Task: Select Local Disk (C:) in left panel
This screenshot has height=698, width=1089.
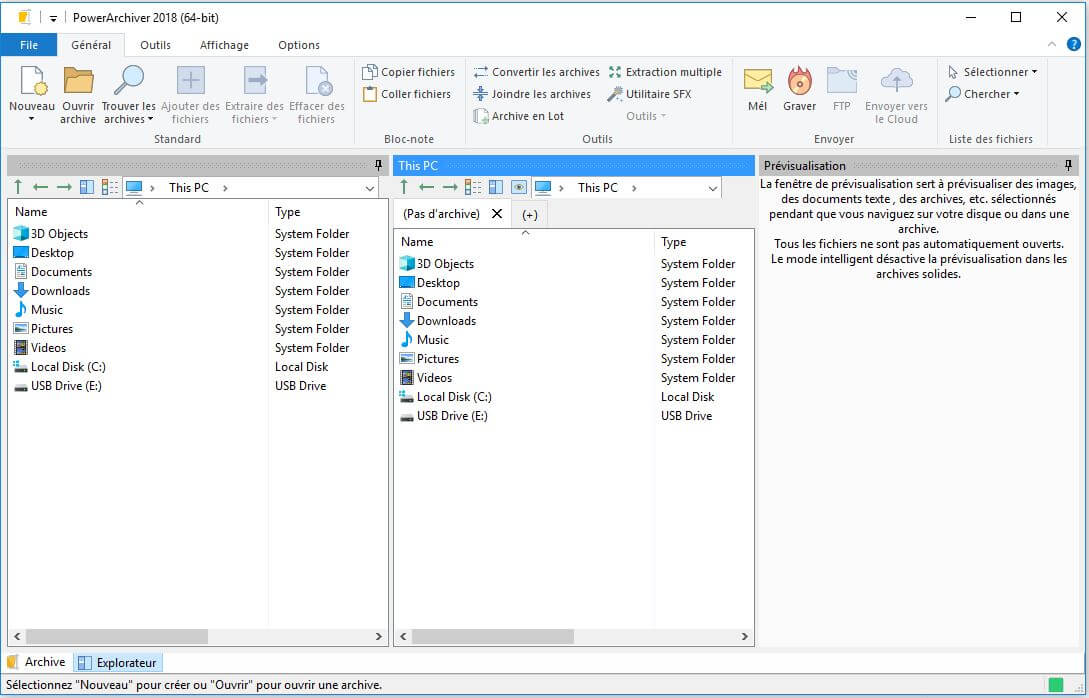Action: point(67,367)
